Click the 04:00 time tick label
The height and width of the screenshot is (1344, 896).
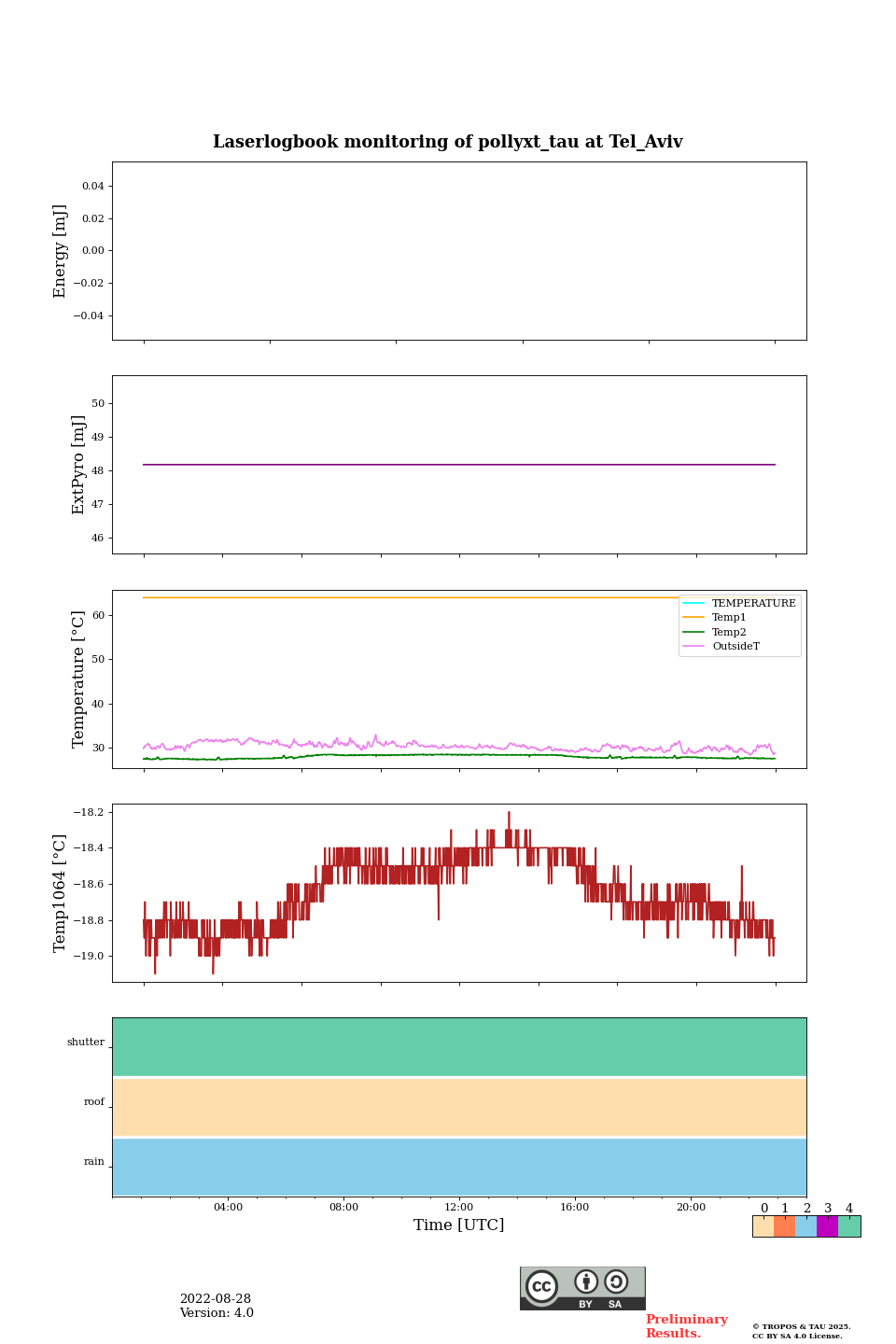228,1207
